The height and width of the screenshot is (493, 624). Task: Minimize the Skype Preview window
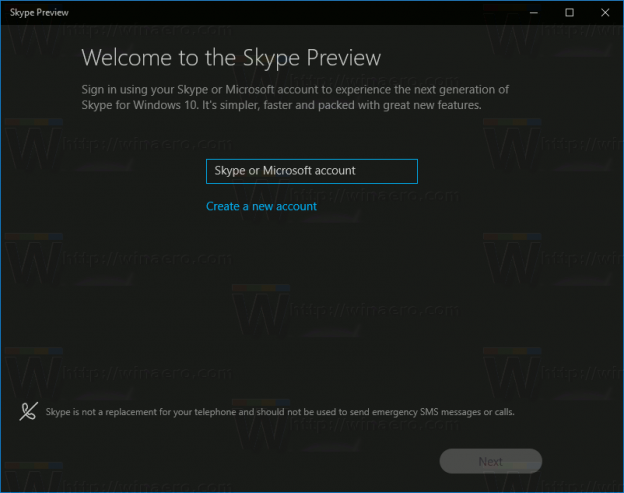coord(534,13)
